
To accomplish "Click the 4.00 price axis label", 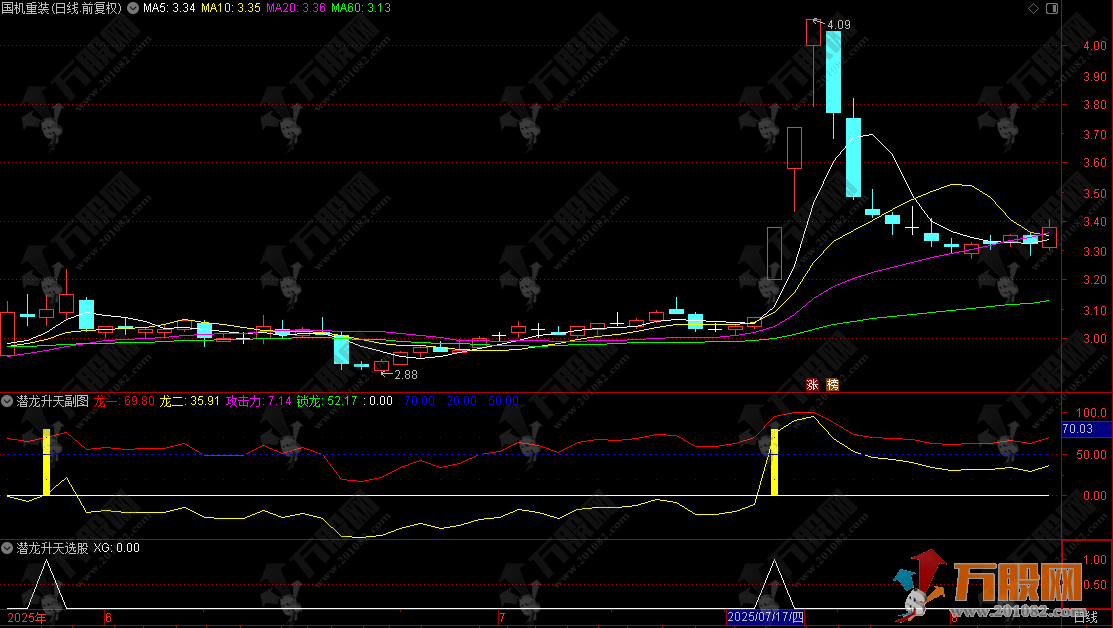I will (1094, 45).
